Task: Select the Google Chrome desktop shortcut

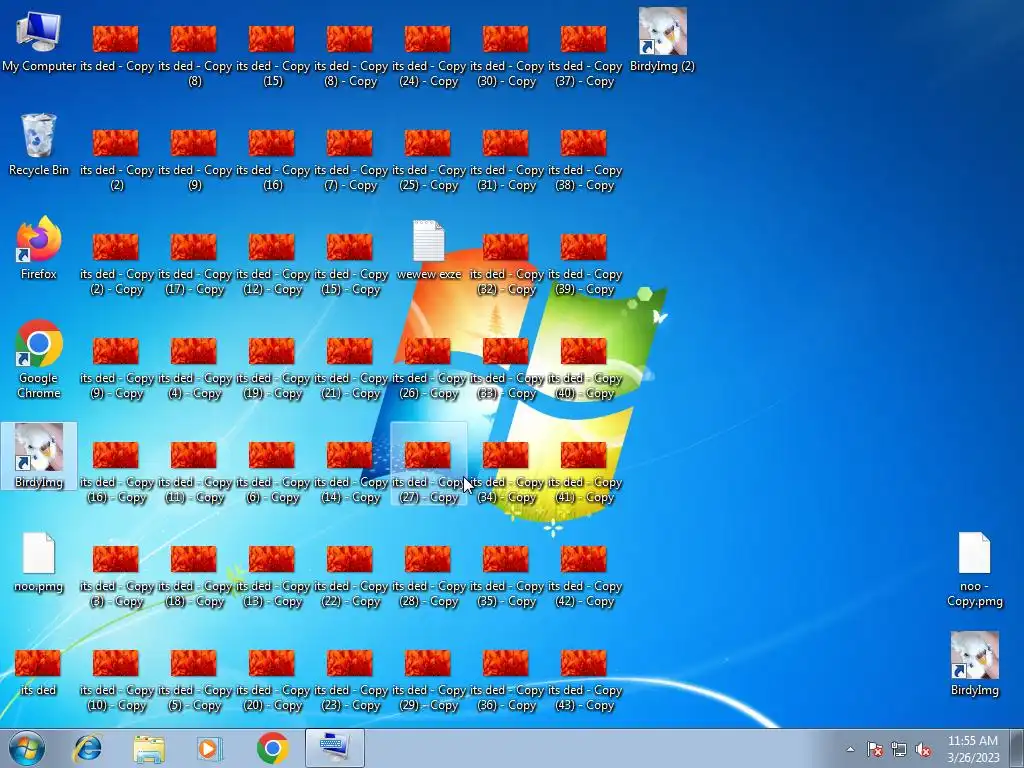Action: [x=39, y=359]
